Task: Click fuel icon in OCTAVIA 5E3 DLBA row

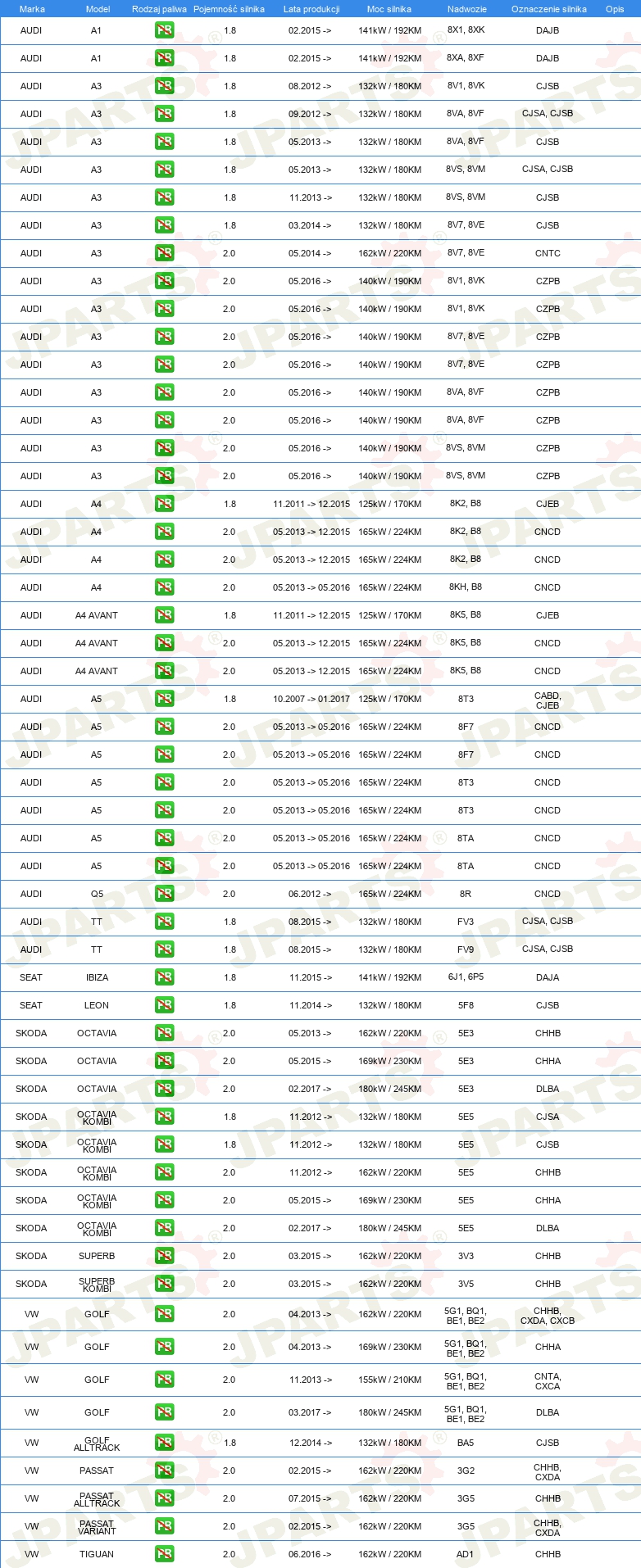Action: [164, 1089]
